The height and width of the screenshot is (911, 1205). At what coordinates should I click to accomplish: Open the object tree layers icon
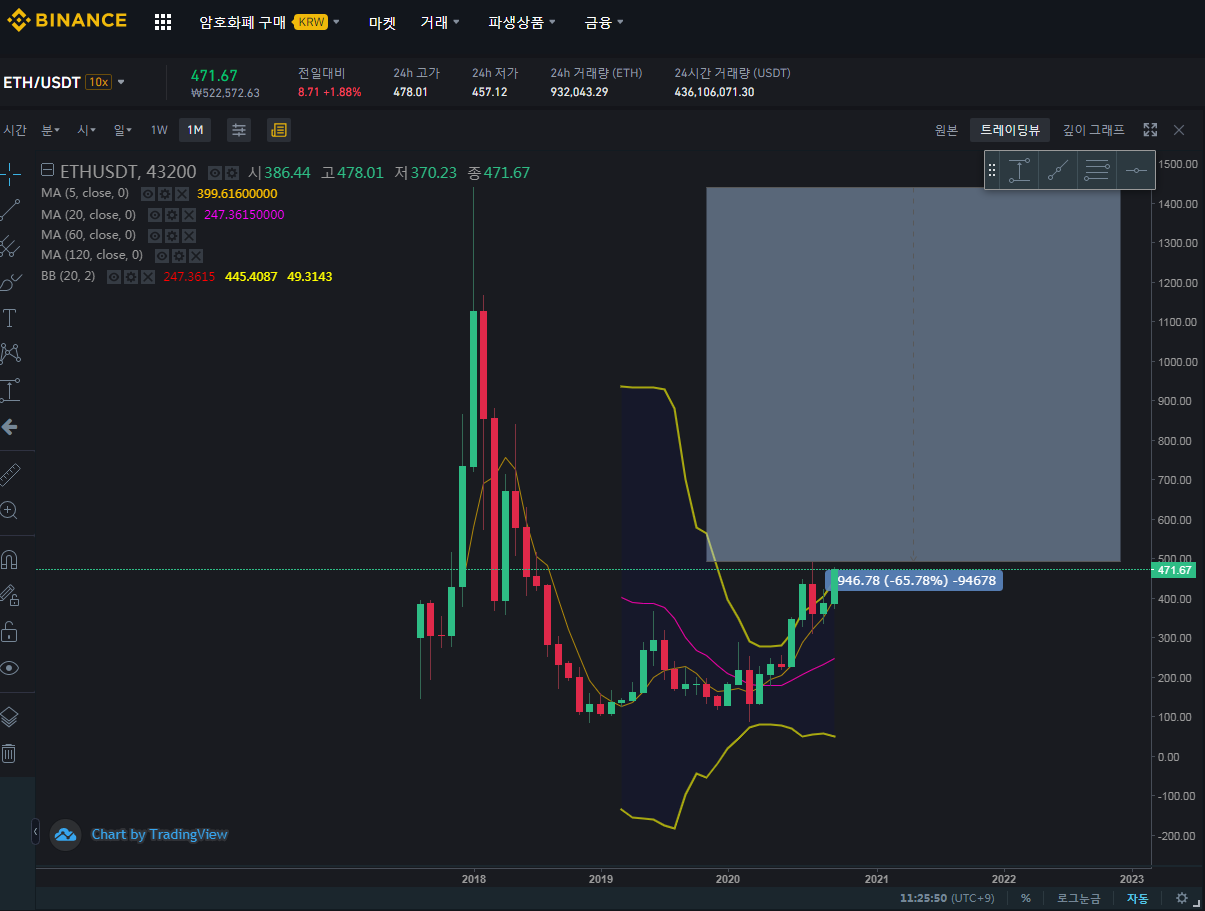[9, 717]
